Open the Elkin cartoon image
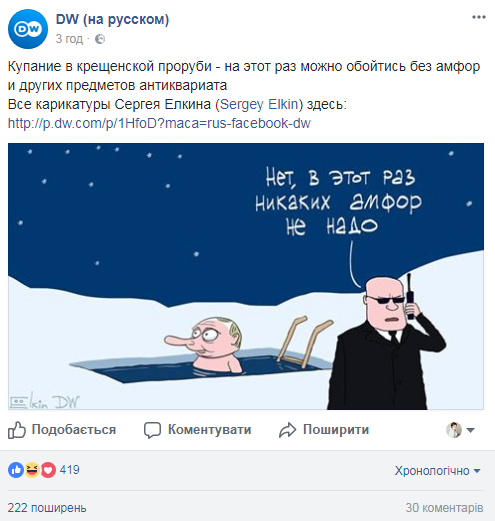Image resolution: width=495 pixels, height=521 pixels. (x=246, y=276)
